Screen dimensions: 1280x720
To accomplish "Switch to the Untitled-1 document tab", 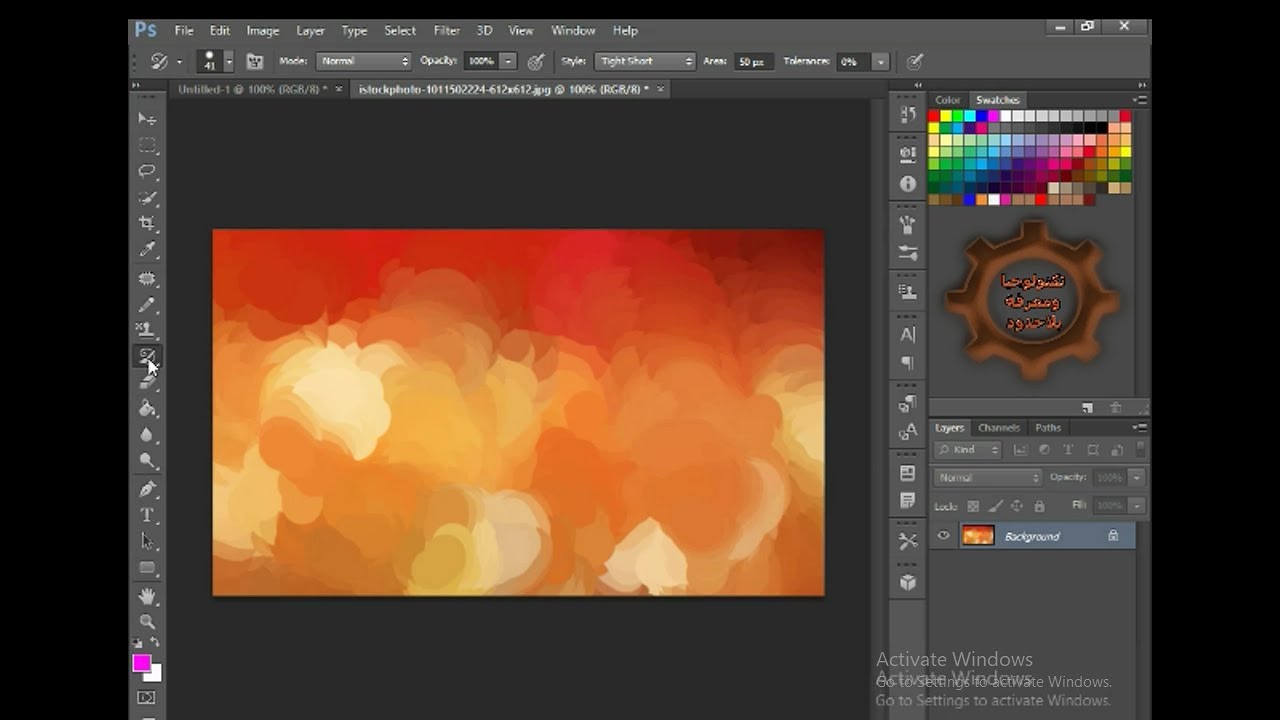I will pyautogui.click(x=252, y=89).
